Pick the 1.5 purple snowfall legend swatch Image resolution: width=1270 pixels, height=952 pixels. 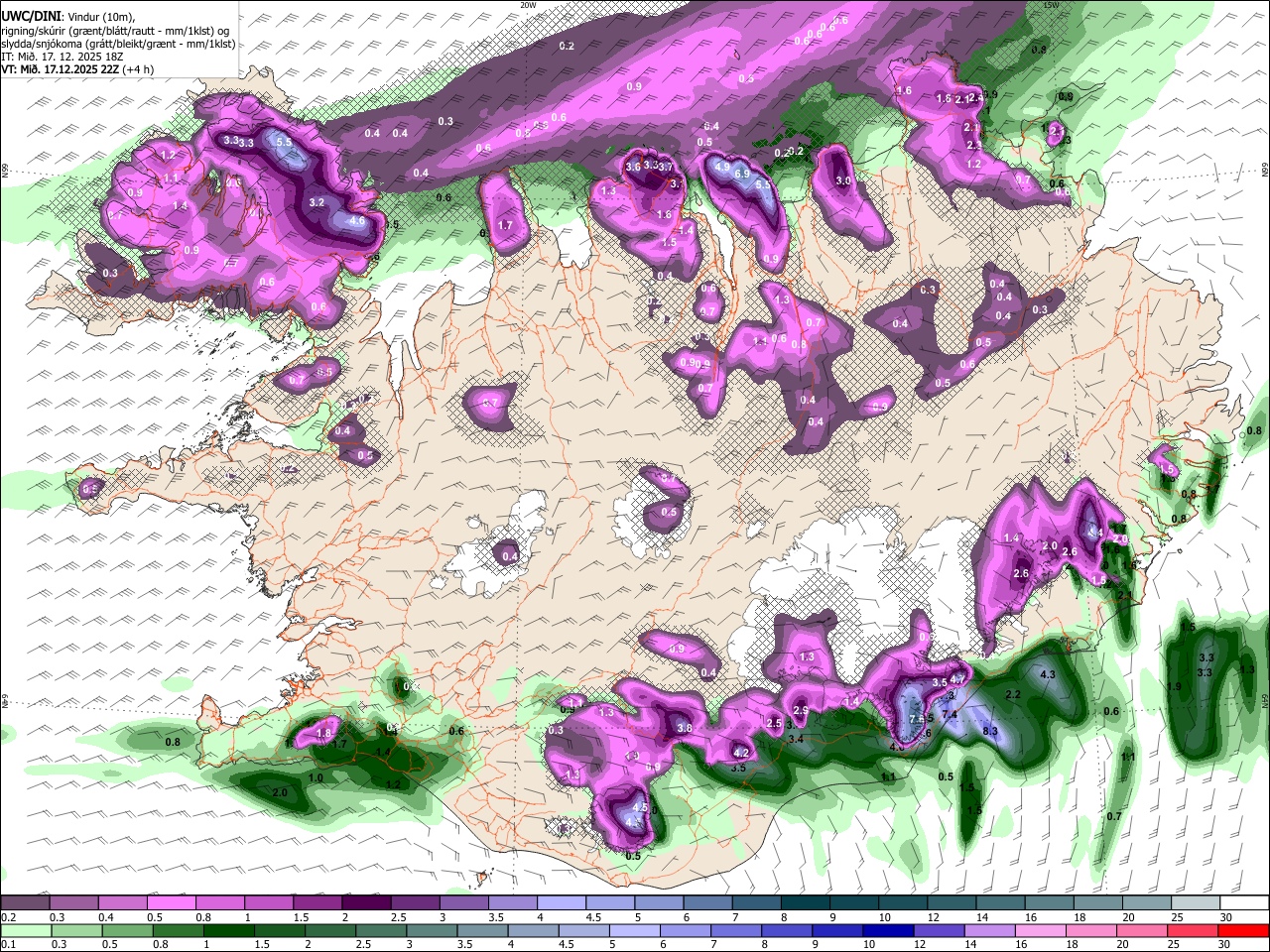pyautogui.click(x=317, y=902)
